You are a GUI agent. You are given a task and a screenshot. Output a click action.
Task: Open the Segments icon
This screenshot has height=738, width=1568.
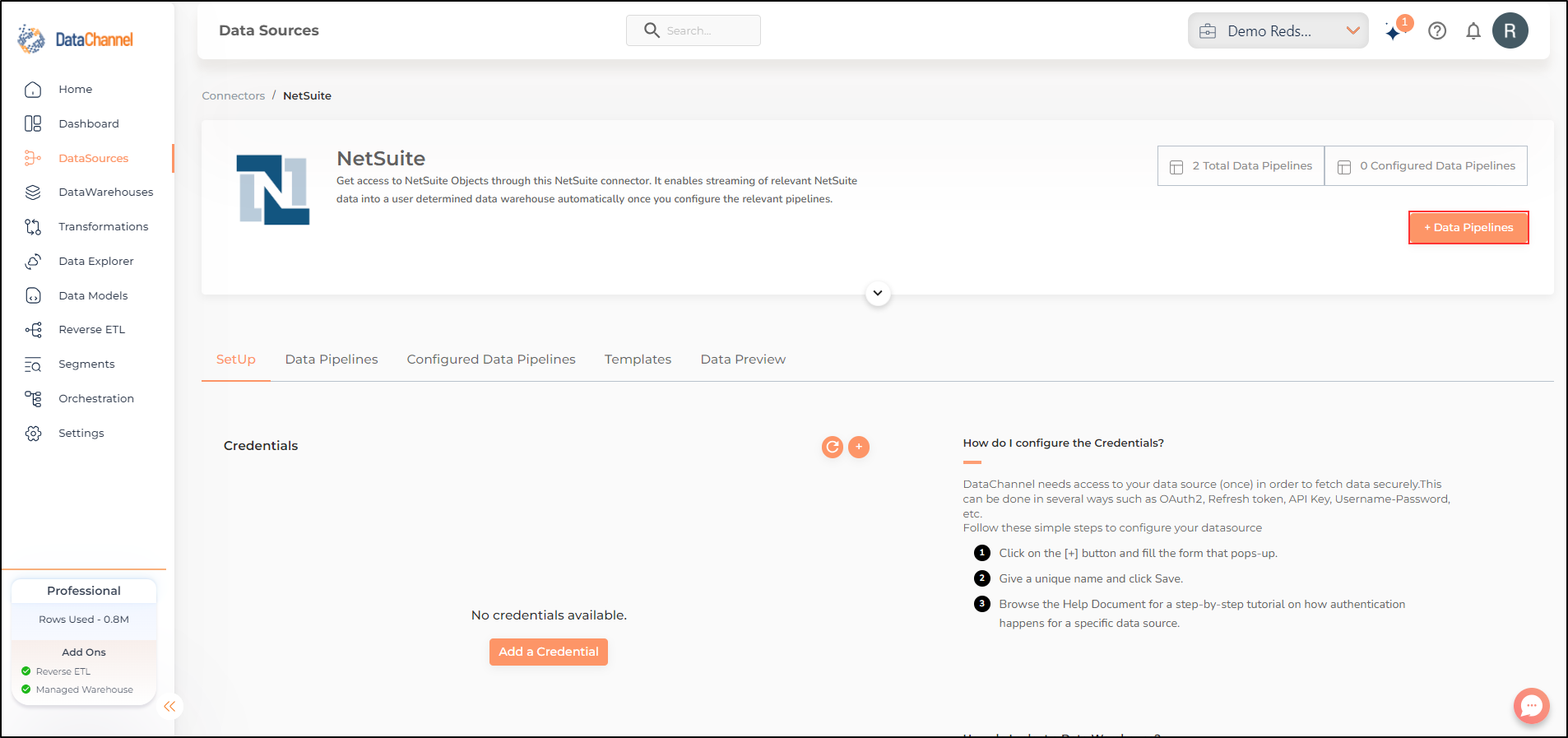pyautogui.click(x=33, y=364)
